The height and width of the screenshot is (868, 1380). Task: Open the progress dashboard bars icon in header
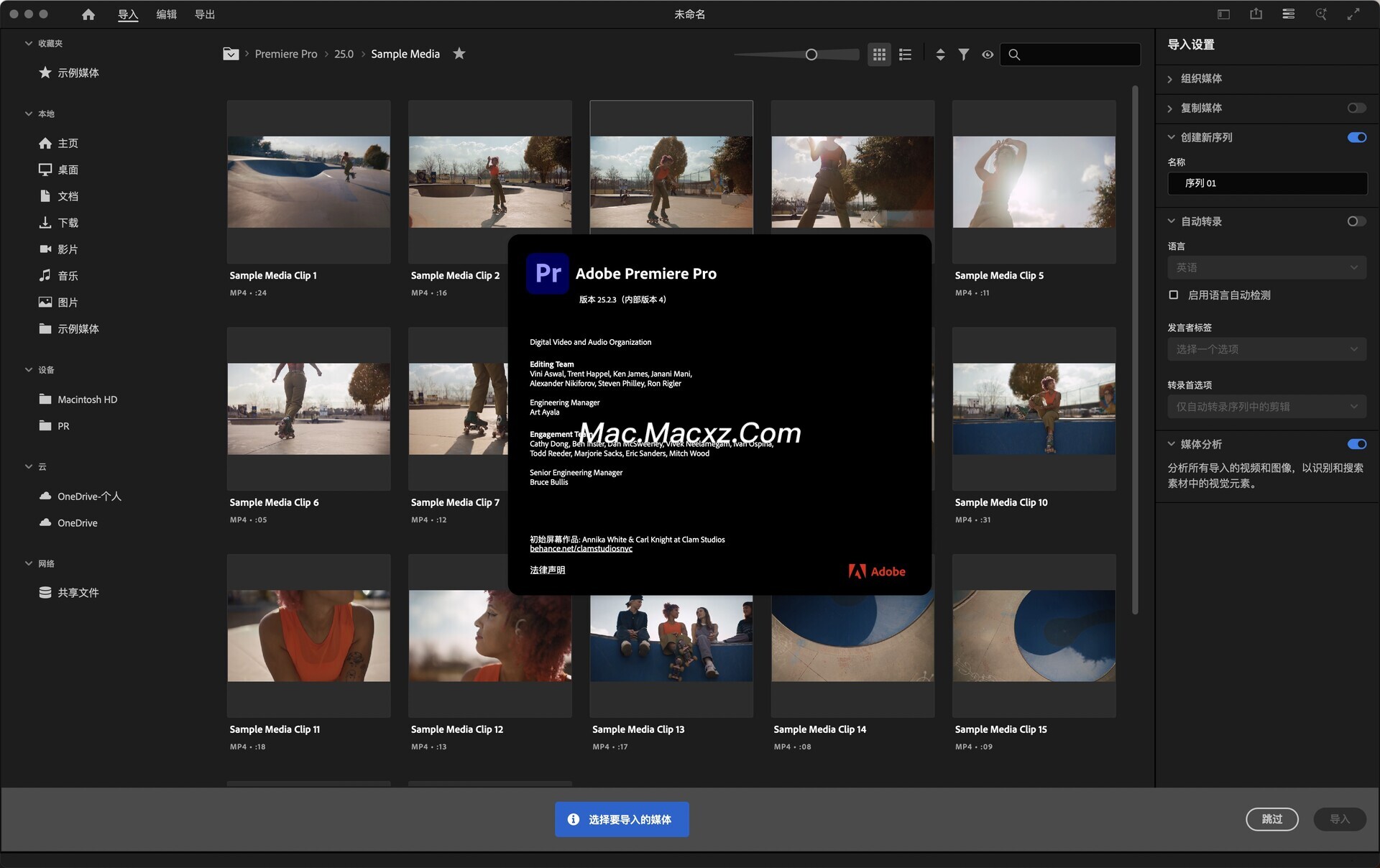click(x=1288, y=14)
